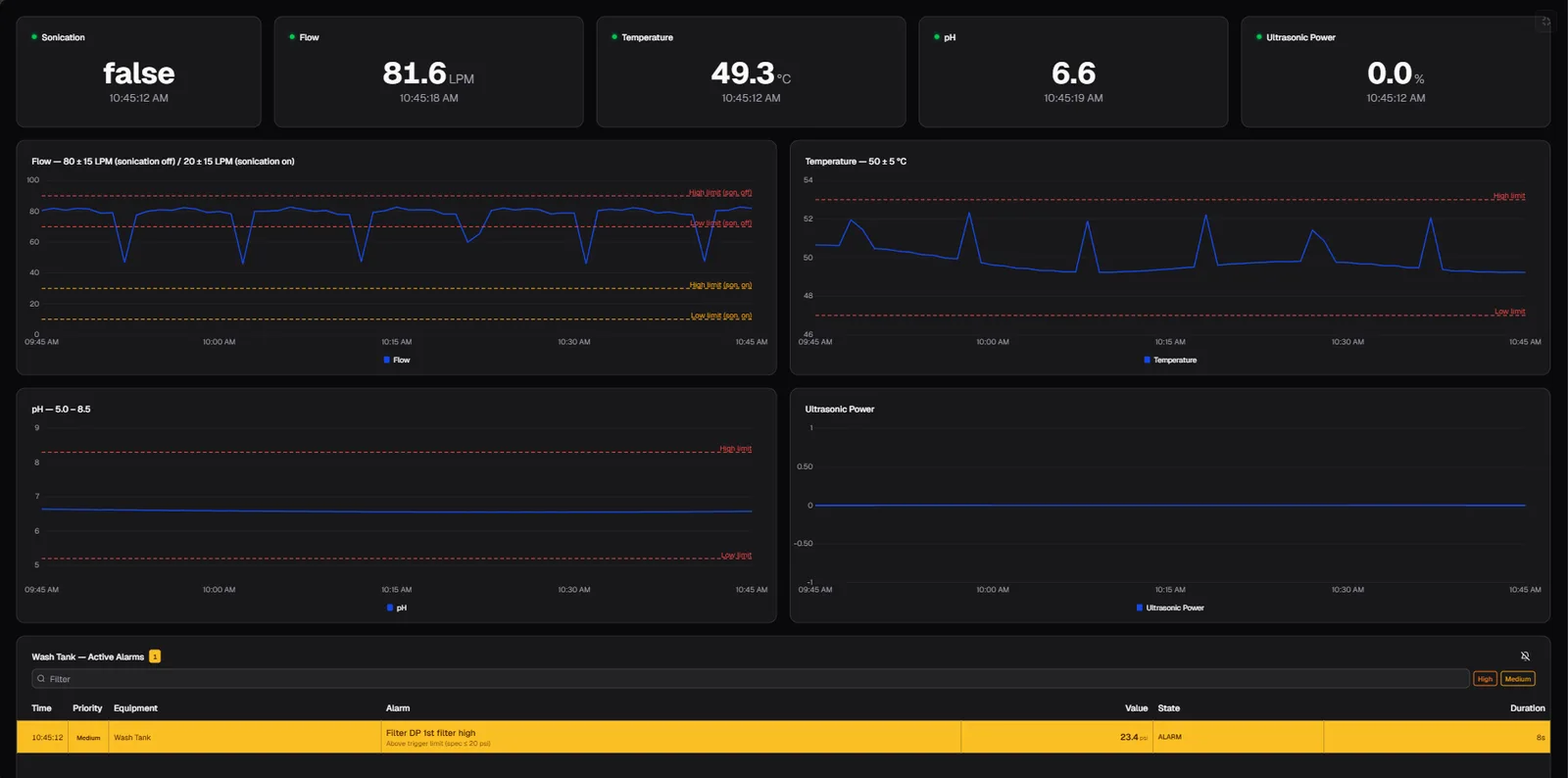The height and width of the screenshot is (778, 1568).
Task: Sort alarms by the Priority column header
Action: coord(87,708)
